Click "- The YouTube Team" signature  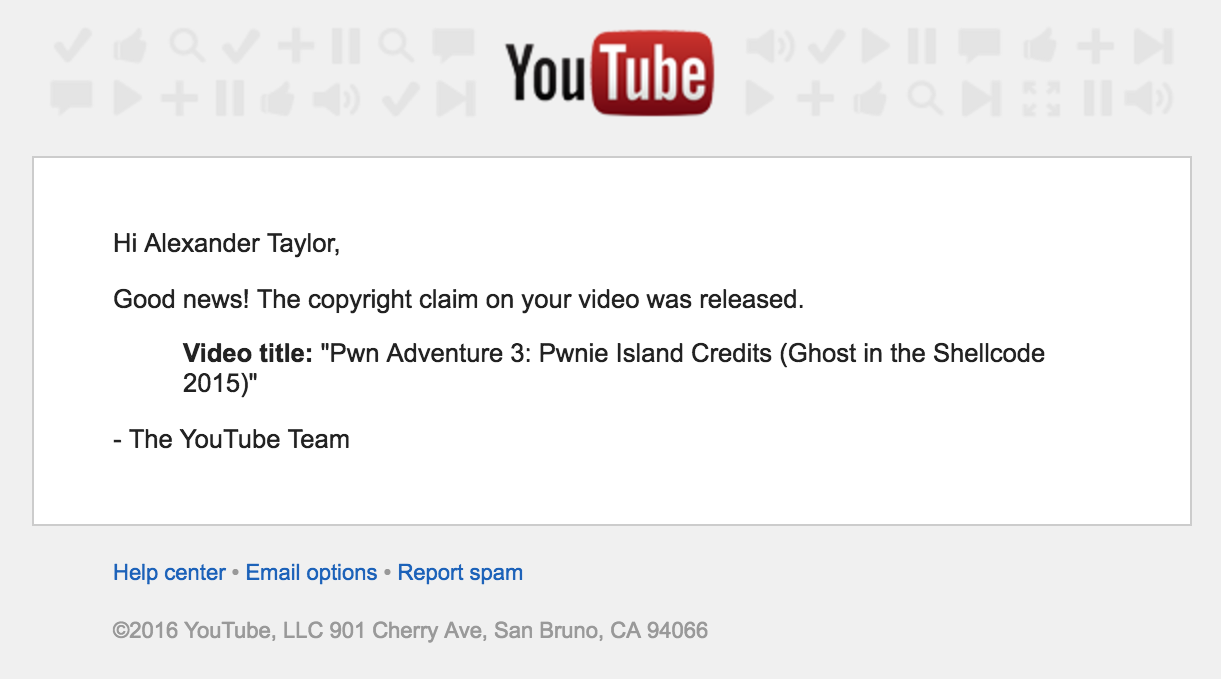coord(231,439)
